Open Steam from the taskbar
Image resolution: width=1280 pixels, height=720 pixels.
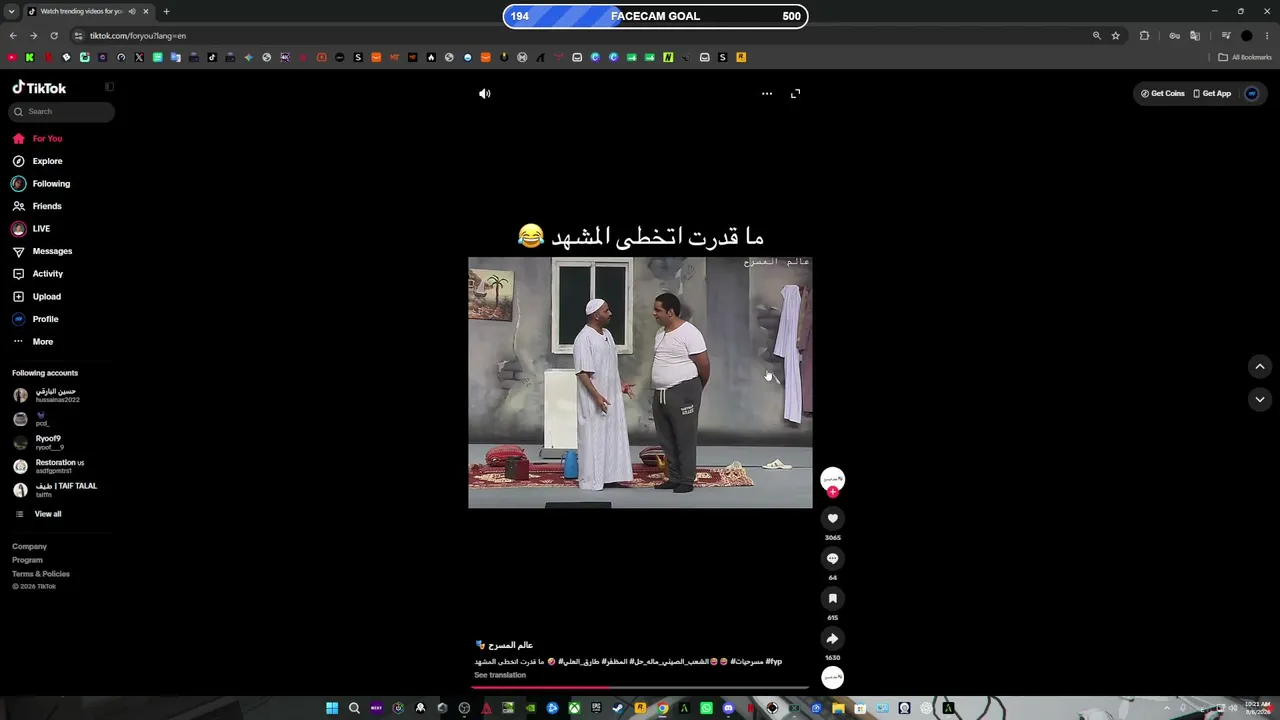pos(618,708)
